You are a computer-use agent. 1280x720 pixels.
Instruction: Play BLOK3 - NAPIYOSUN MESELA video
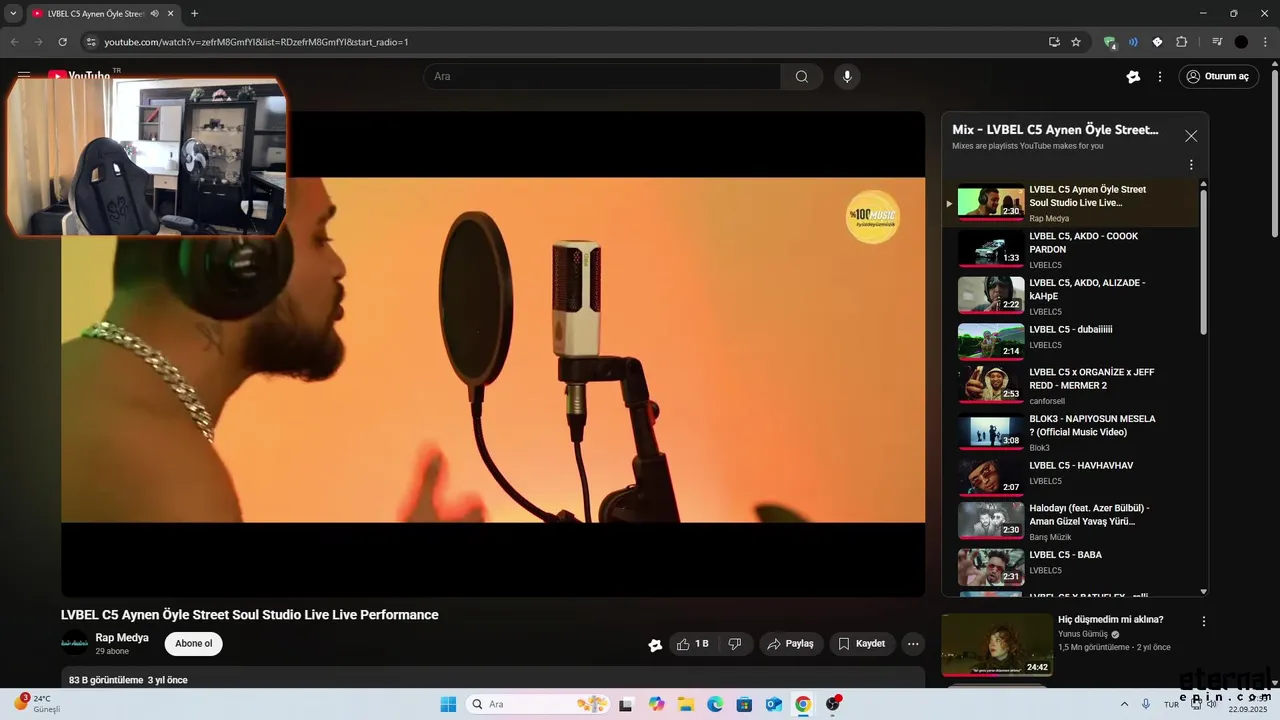1070,432
